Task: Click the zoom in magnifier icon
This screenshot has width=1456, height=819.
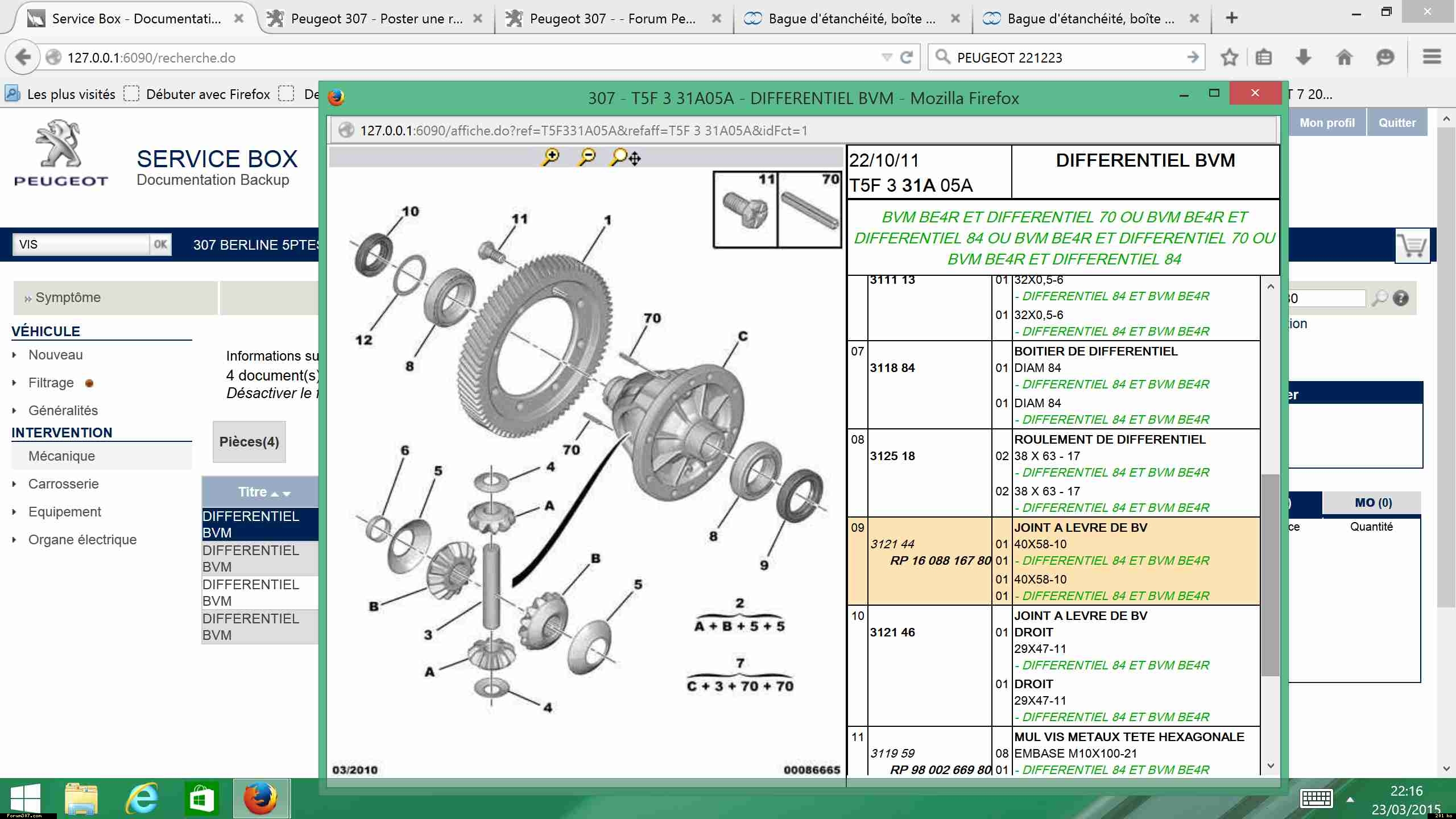Action: pos(551,157)
